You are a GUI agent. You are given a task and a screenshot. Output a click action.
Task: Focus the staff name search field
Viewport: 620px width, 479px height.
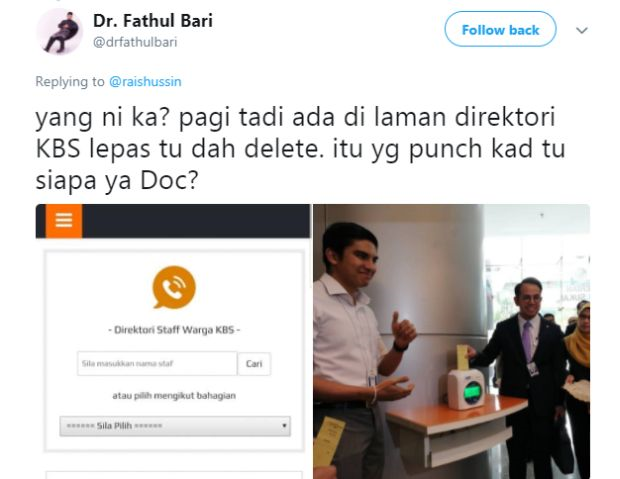[157, 364]
